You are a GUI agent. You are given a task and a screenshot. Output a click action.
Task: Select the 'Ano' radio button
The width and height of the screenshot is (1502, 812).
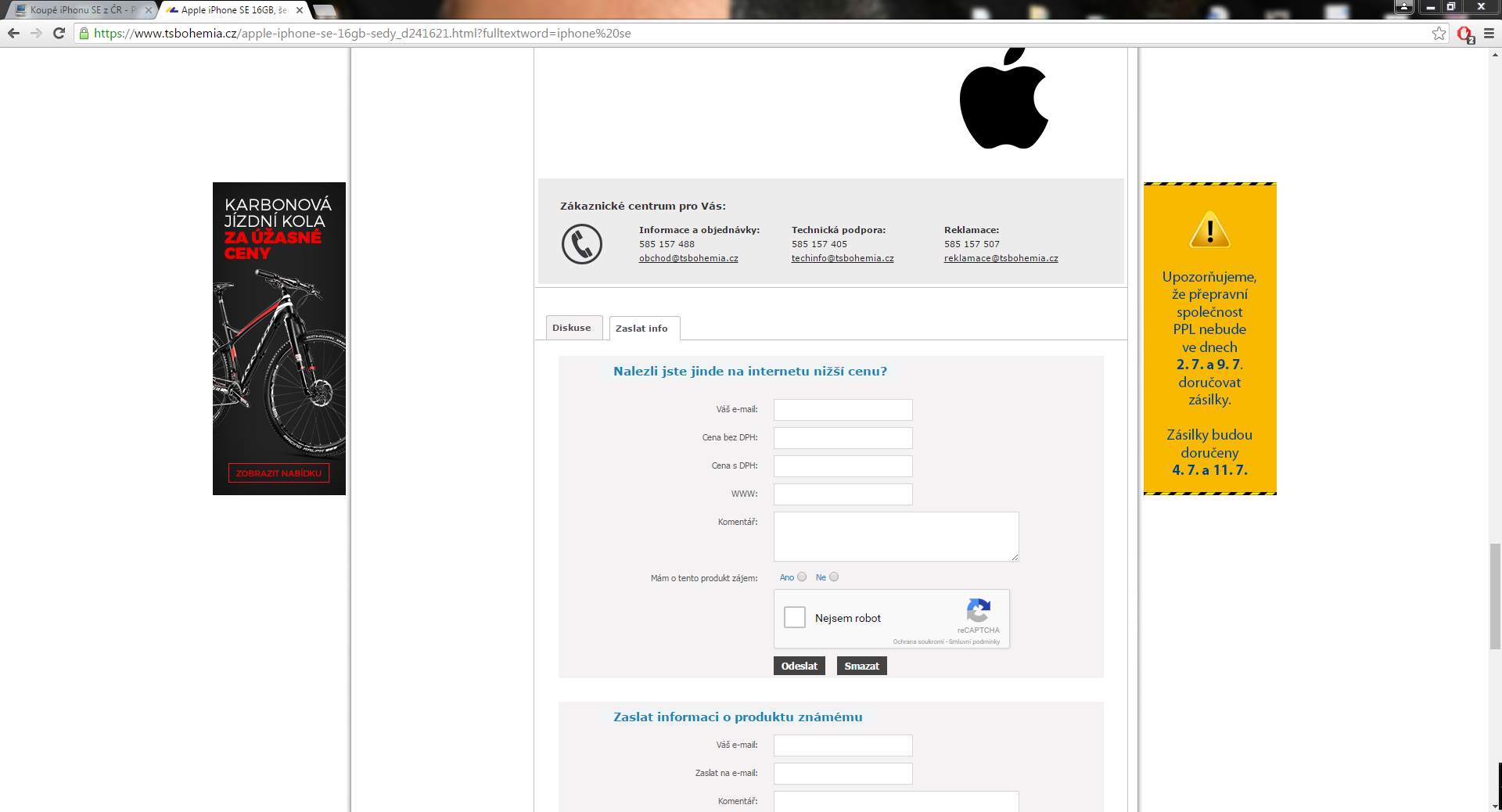(x=802, y=577)
